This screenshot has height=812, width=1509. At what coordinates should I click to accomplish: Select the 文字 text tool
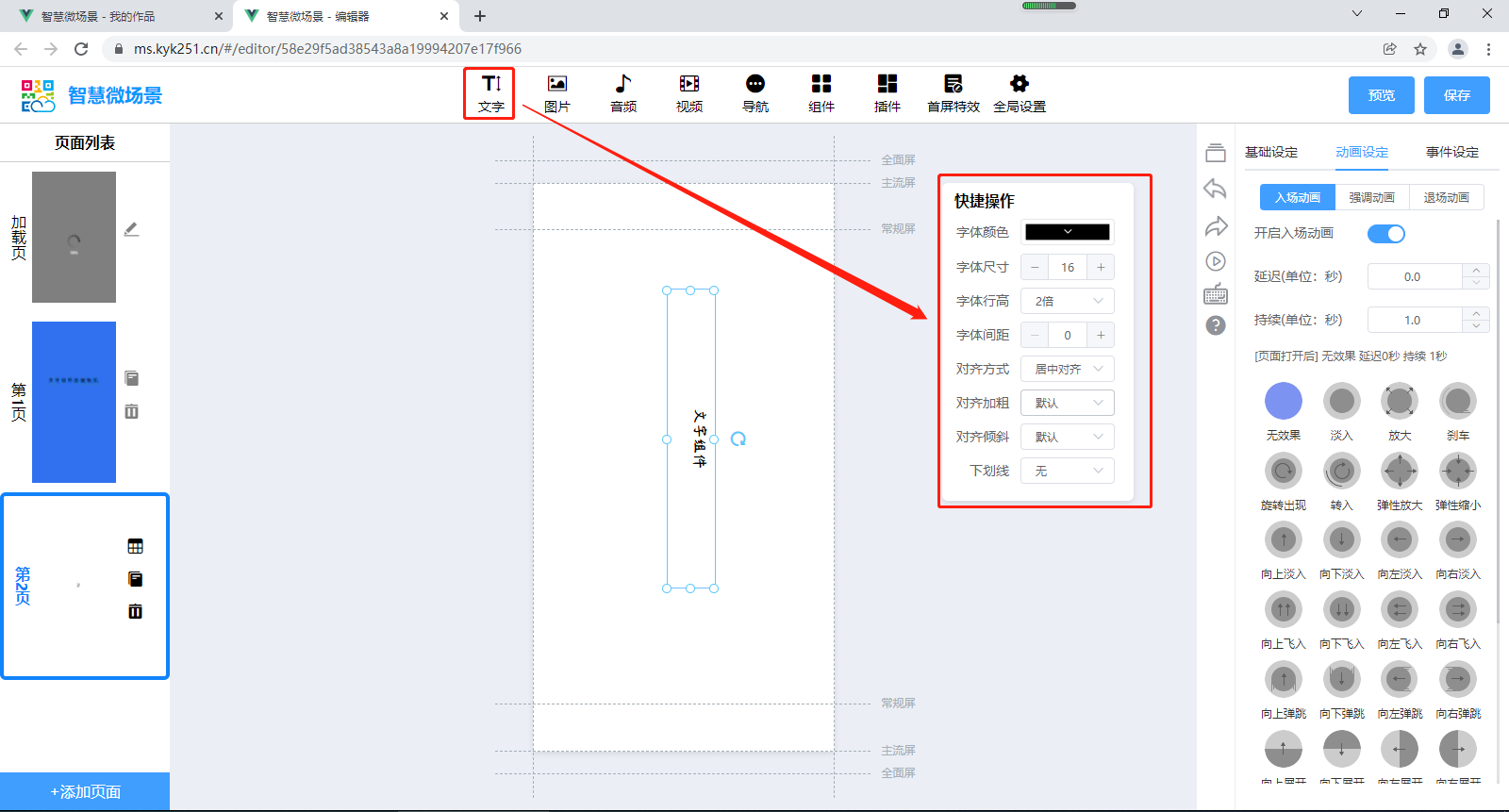[490, 93]
